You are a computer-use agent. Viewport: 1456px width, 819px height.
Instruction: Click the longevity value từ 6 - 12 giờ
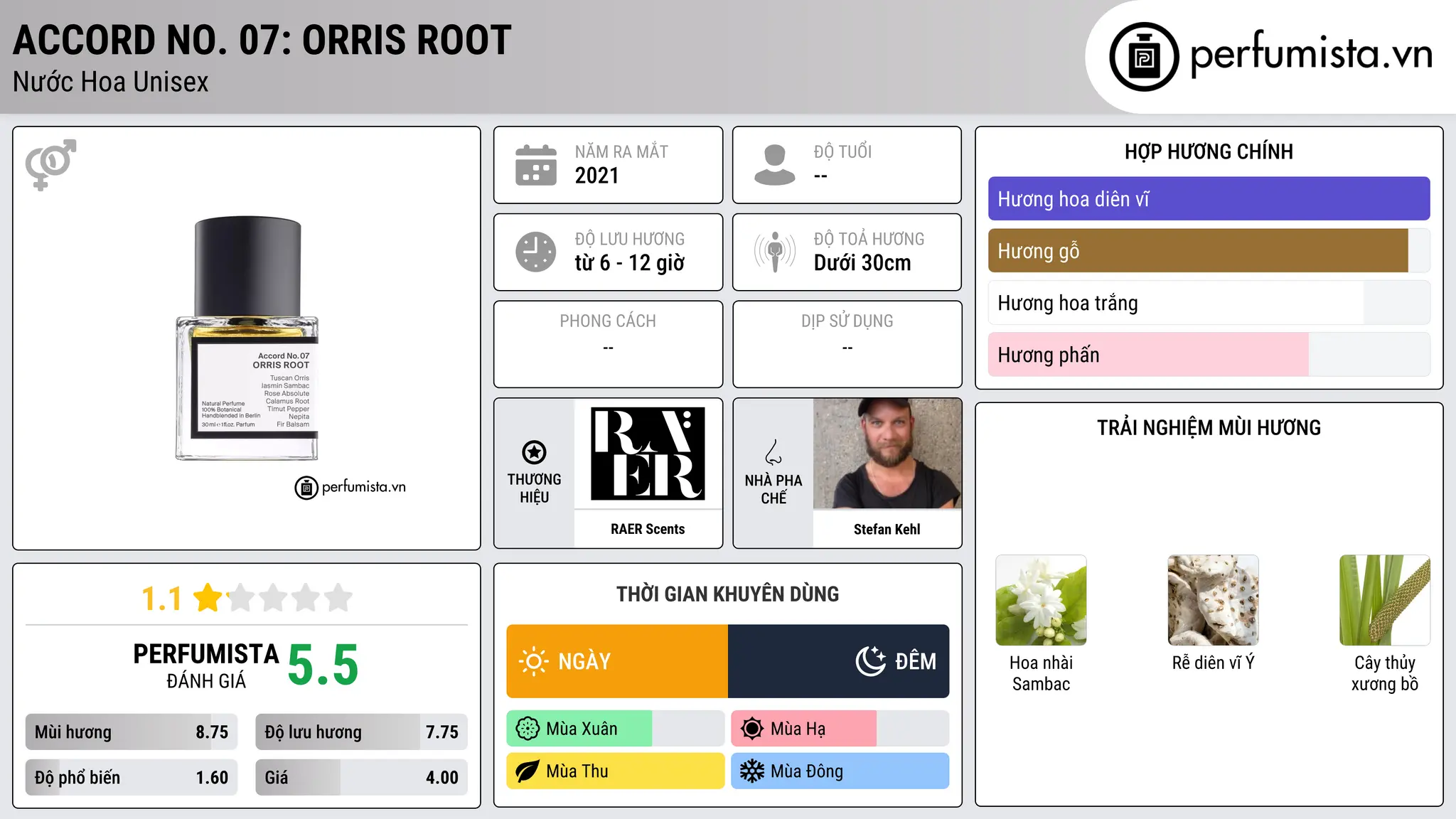(630, 263)
